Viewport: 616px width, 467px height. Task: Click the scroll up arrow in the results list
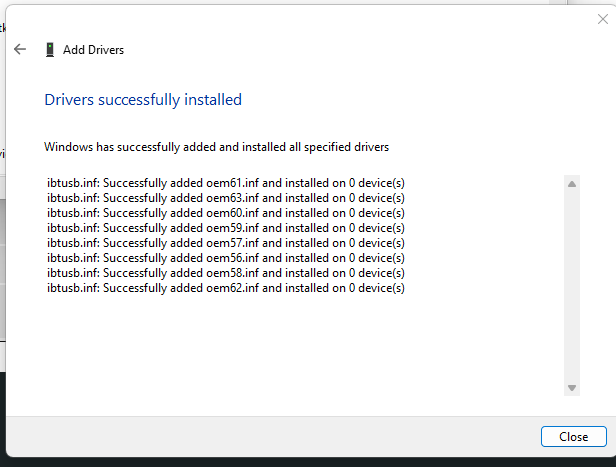[572, 184]
